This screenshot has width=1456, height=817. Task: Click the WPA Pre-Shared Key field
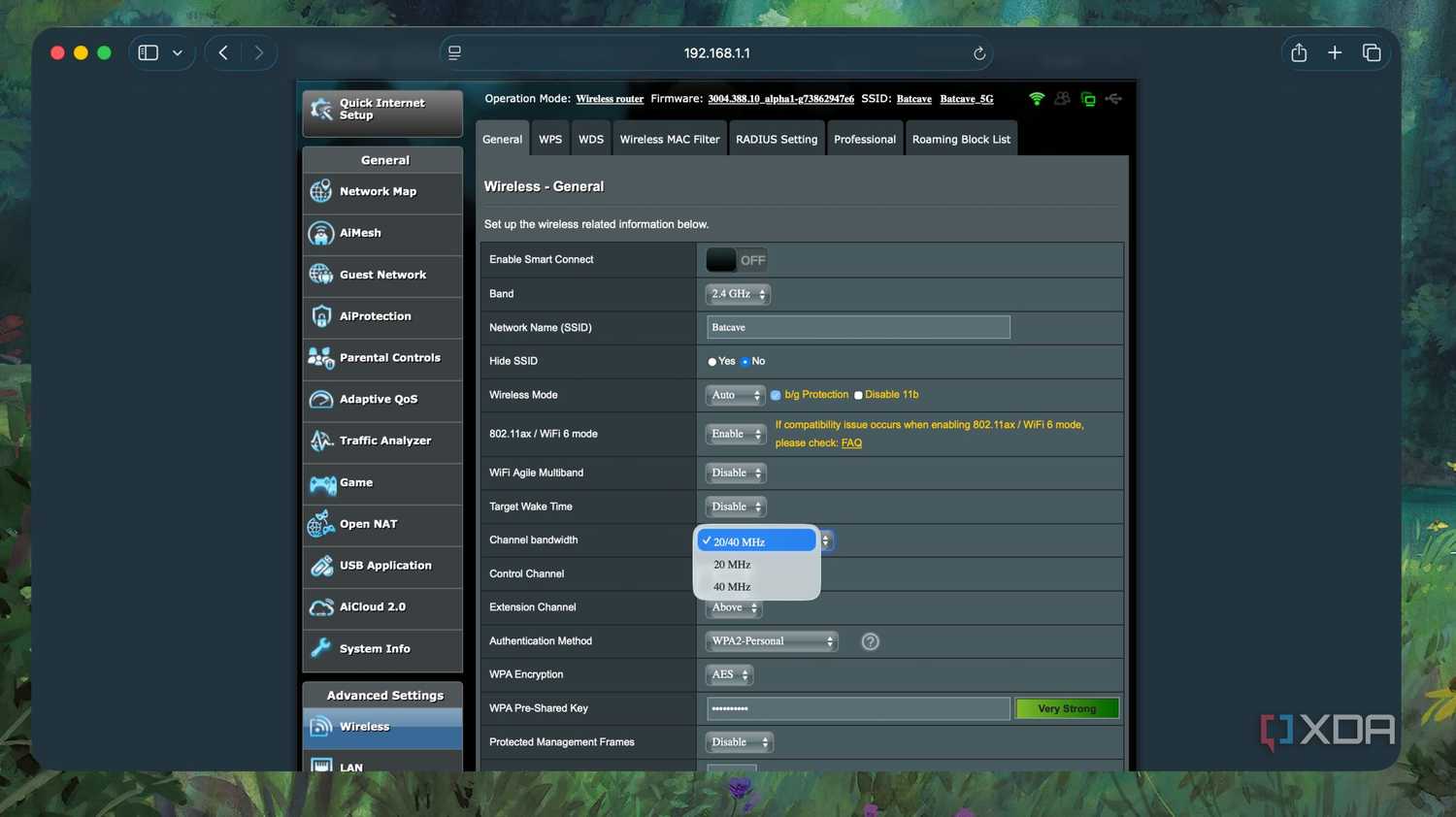858,708
